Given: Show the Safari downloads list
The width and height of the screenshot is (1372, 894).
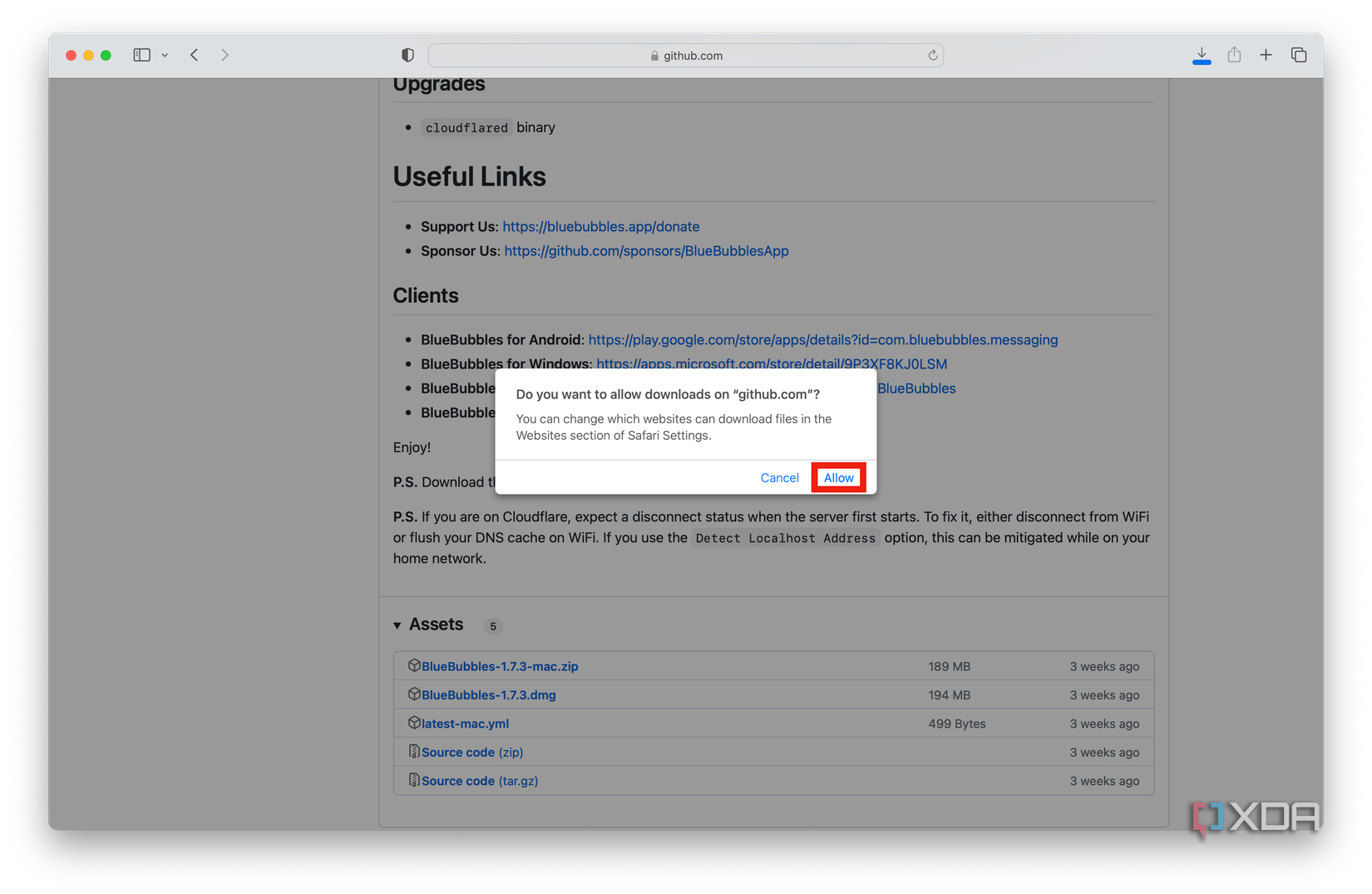Looking at the screenshot, I should pos(1202,55).
